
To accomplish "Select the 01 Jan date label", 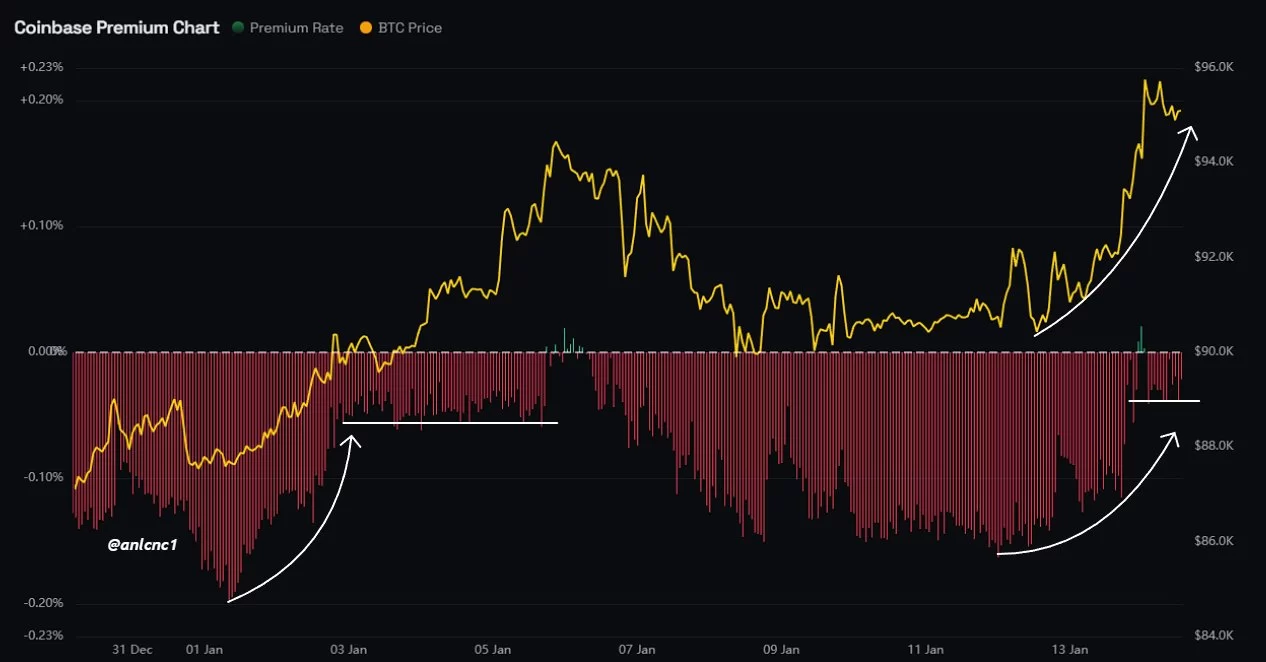I will point(205,650).
